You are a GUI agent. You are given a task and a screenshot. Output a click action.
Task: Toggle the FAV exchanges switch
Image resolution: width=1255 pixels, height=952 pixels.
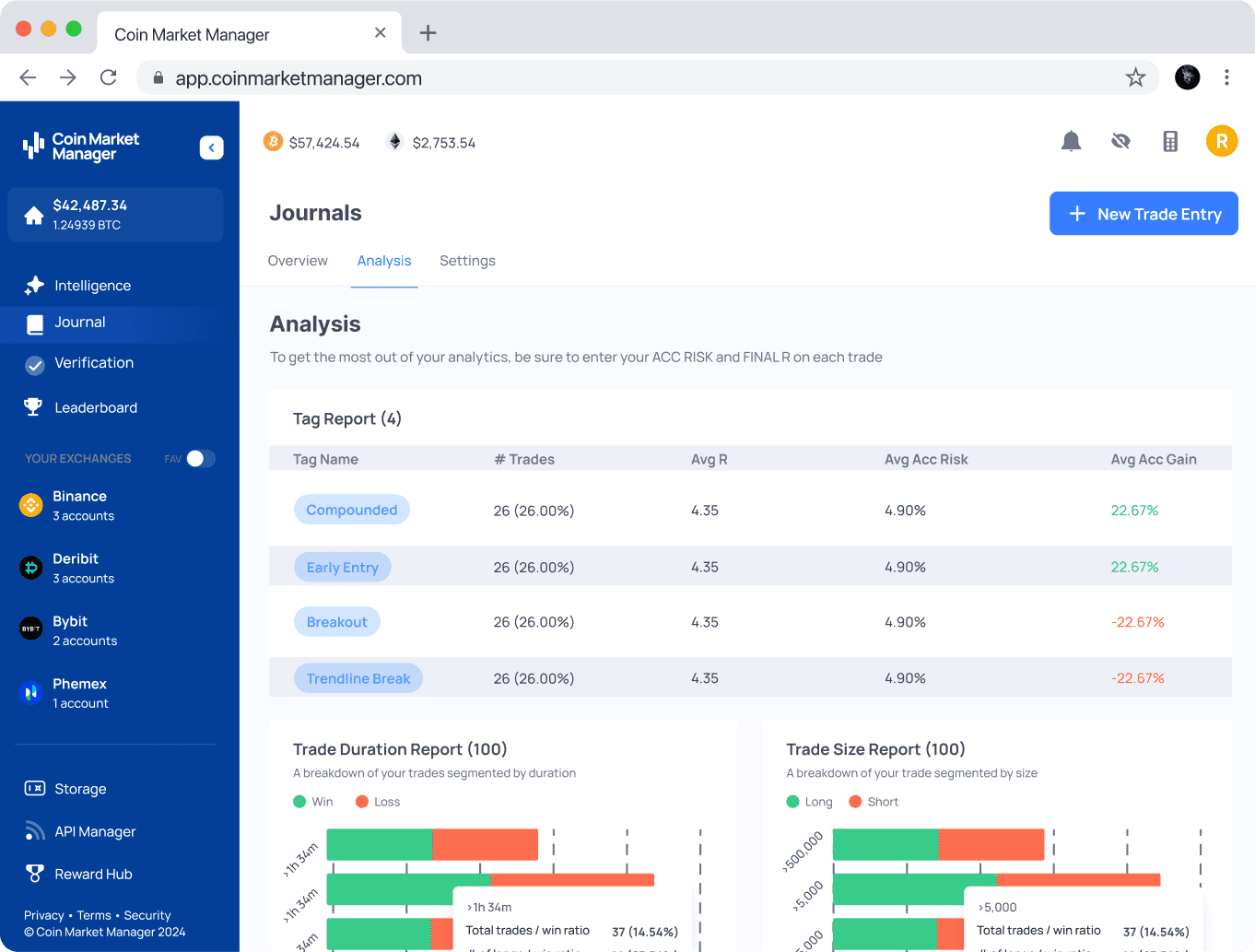click(x=201, y=458)
